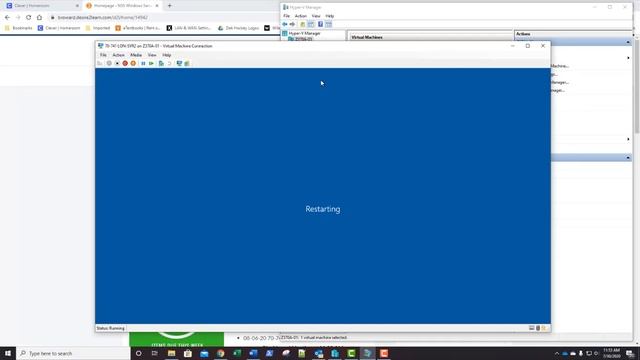Open Camtasia green icon on taskbar

(x=351, y=353)
